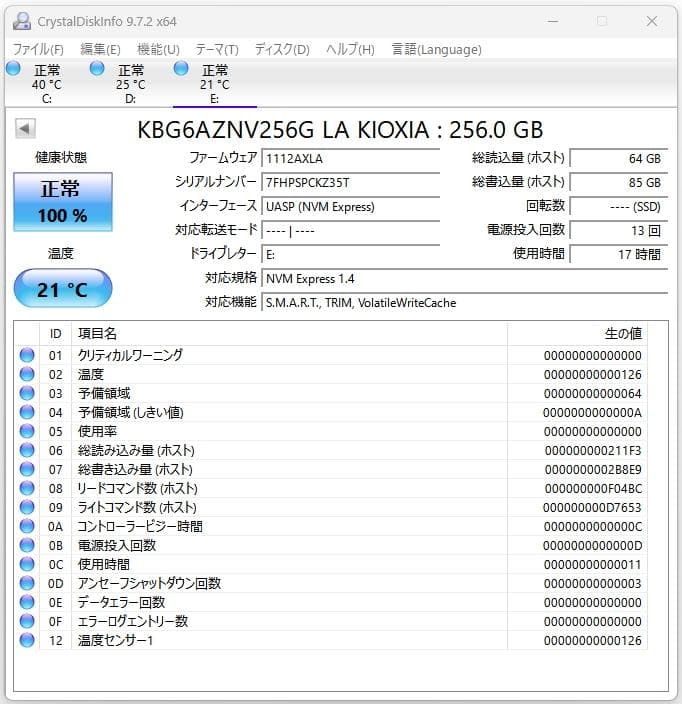Select disk D: tab at 25 °C

[131, 84]
